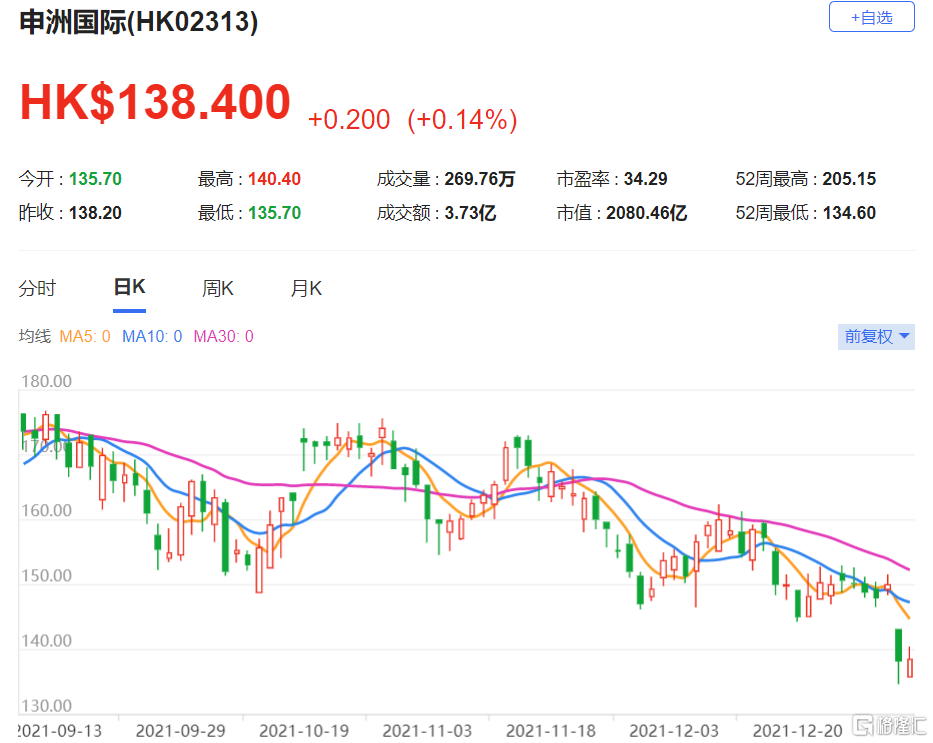Click the MA30: 0 indicator label
This screenshot has height=743, width=933.
pos(224,337)
